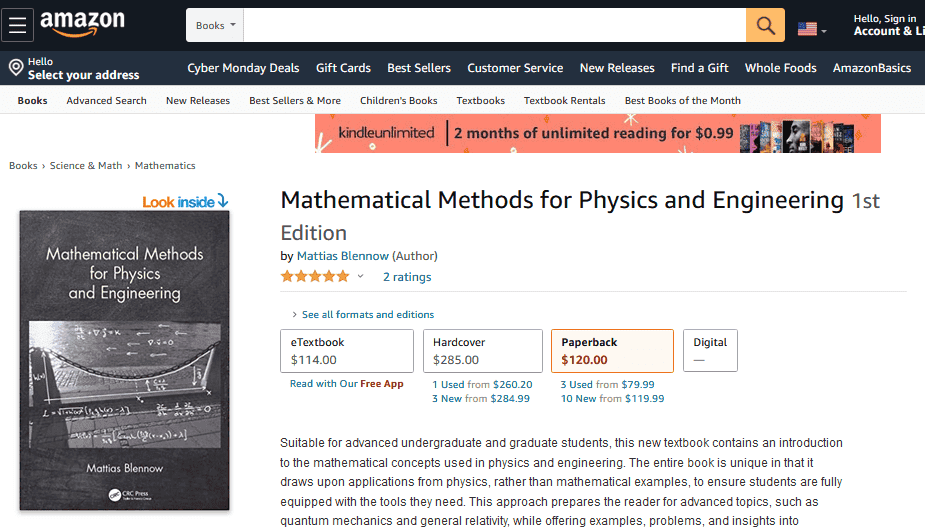
Task: Open New Releases in top nav bar
Action: tap(617, 68)
